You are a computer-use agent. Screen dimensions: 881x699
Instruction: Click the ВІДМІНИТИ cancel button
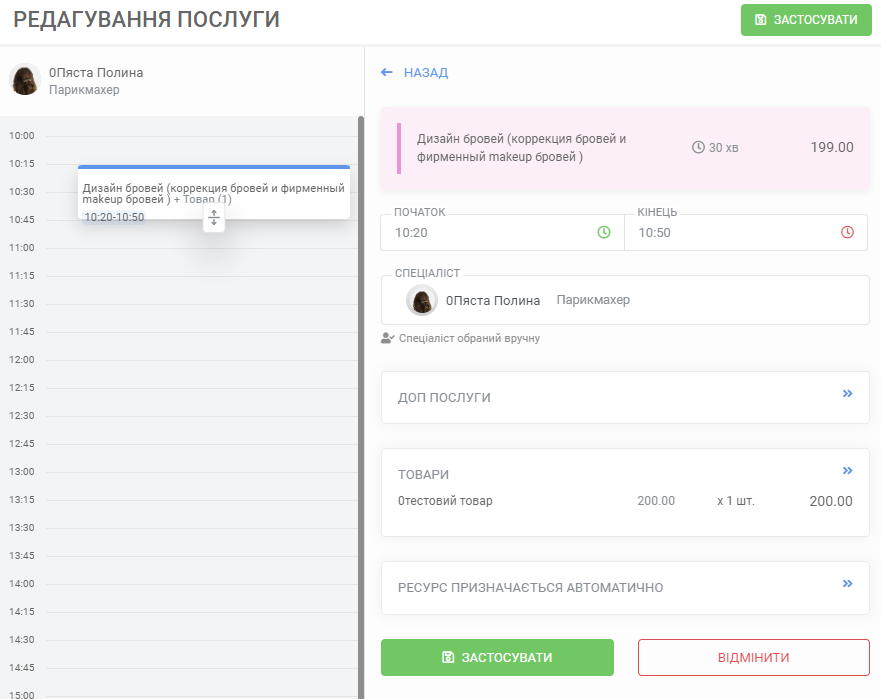(754, 658)
